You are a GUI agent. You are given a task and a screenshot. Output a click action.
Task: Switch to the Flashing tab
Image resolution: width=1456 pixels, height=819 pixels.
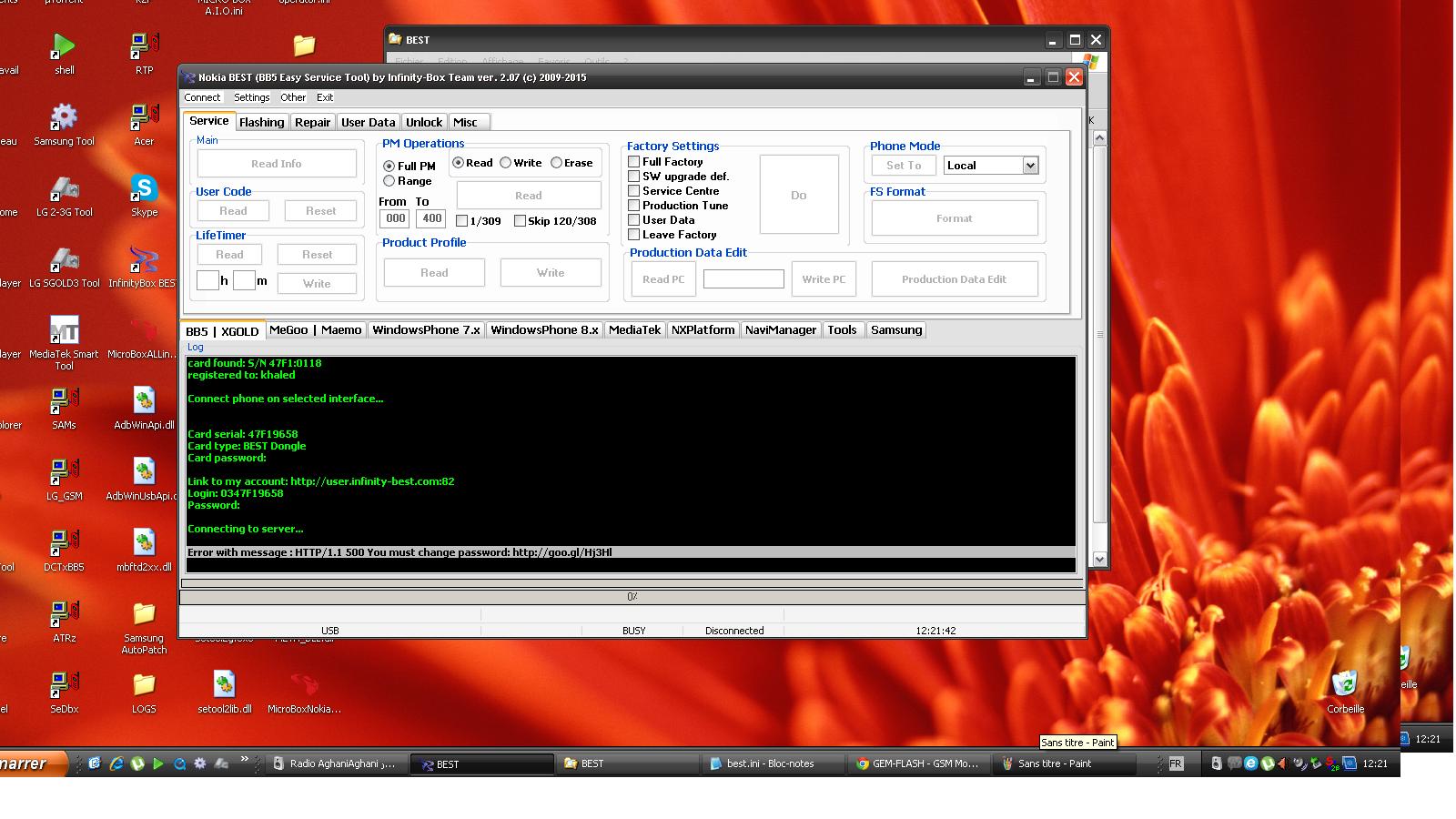click(x=262, y=122)
